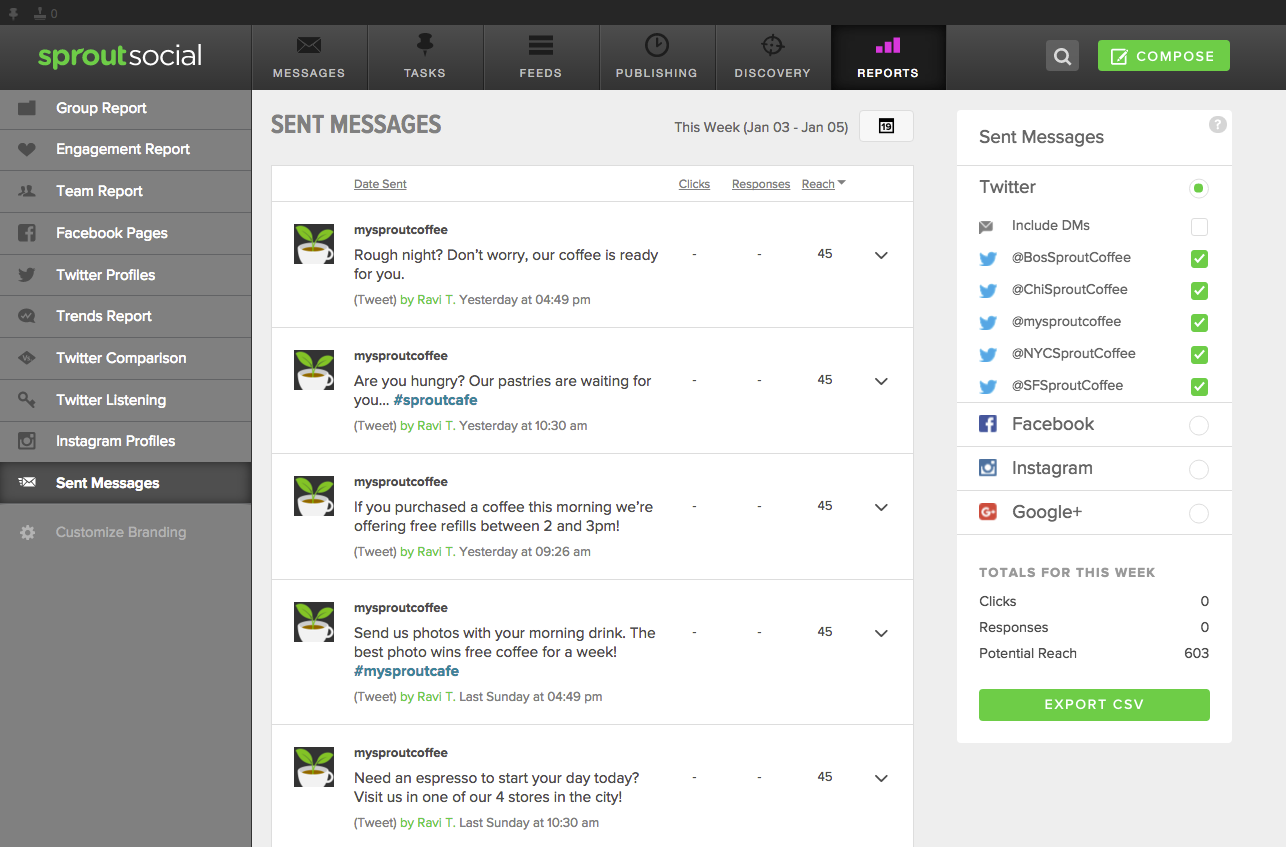Click the envelope icon beside Include DMs
The width and height of the screenshot is (1286, 847).
(986, 227)
